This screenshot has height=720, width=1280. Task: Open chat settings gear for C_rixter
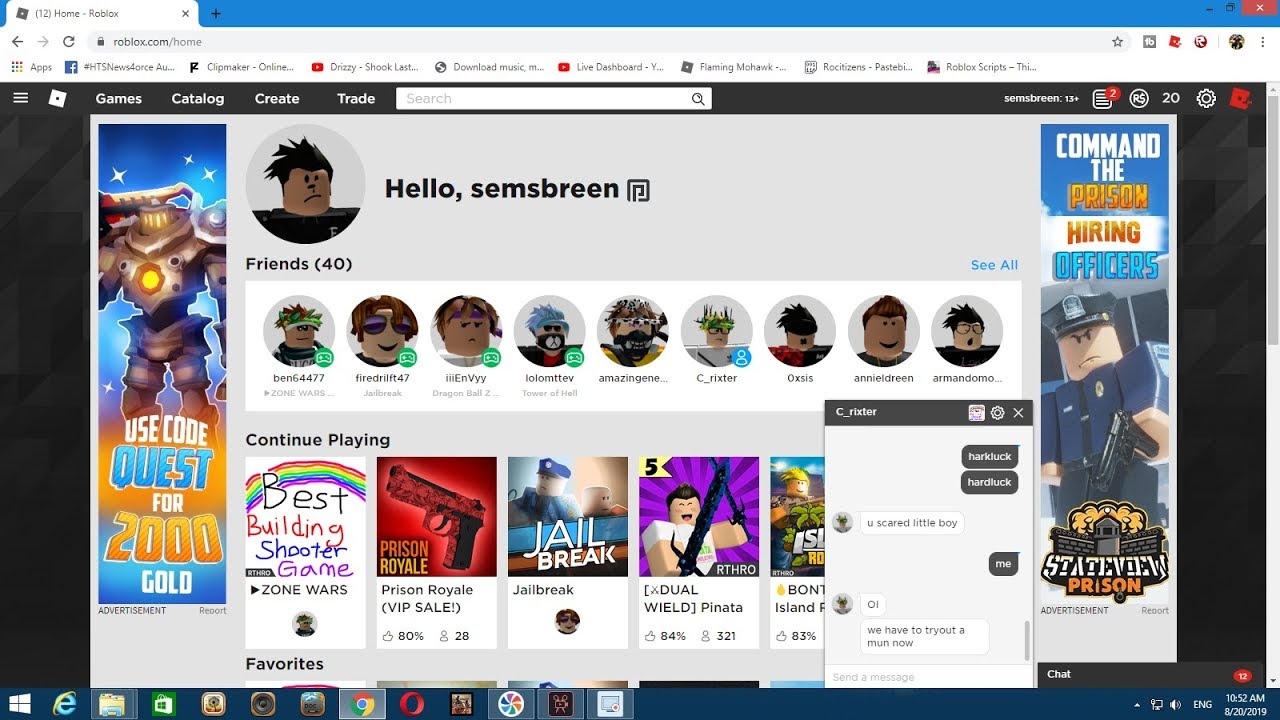pyautogui.click(x=997, y=412)
